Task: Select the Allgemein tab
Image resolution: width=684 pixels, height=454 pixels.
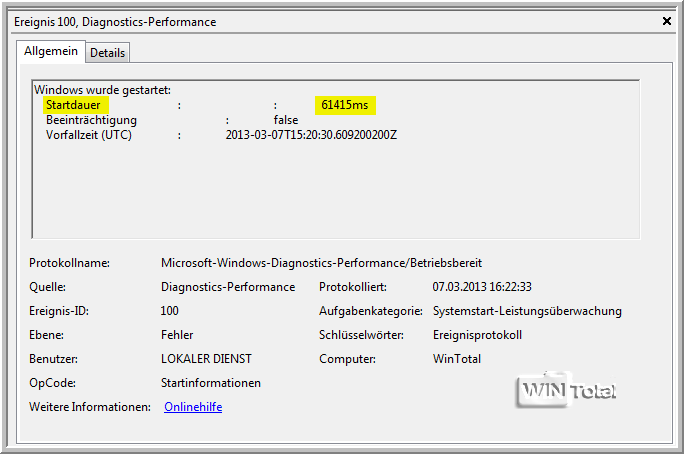Action: pos(51,51)
